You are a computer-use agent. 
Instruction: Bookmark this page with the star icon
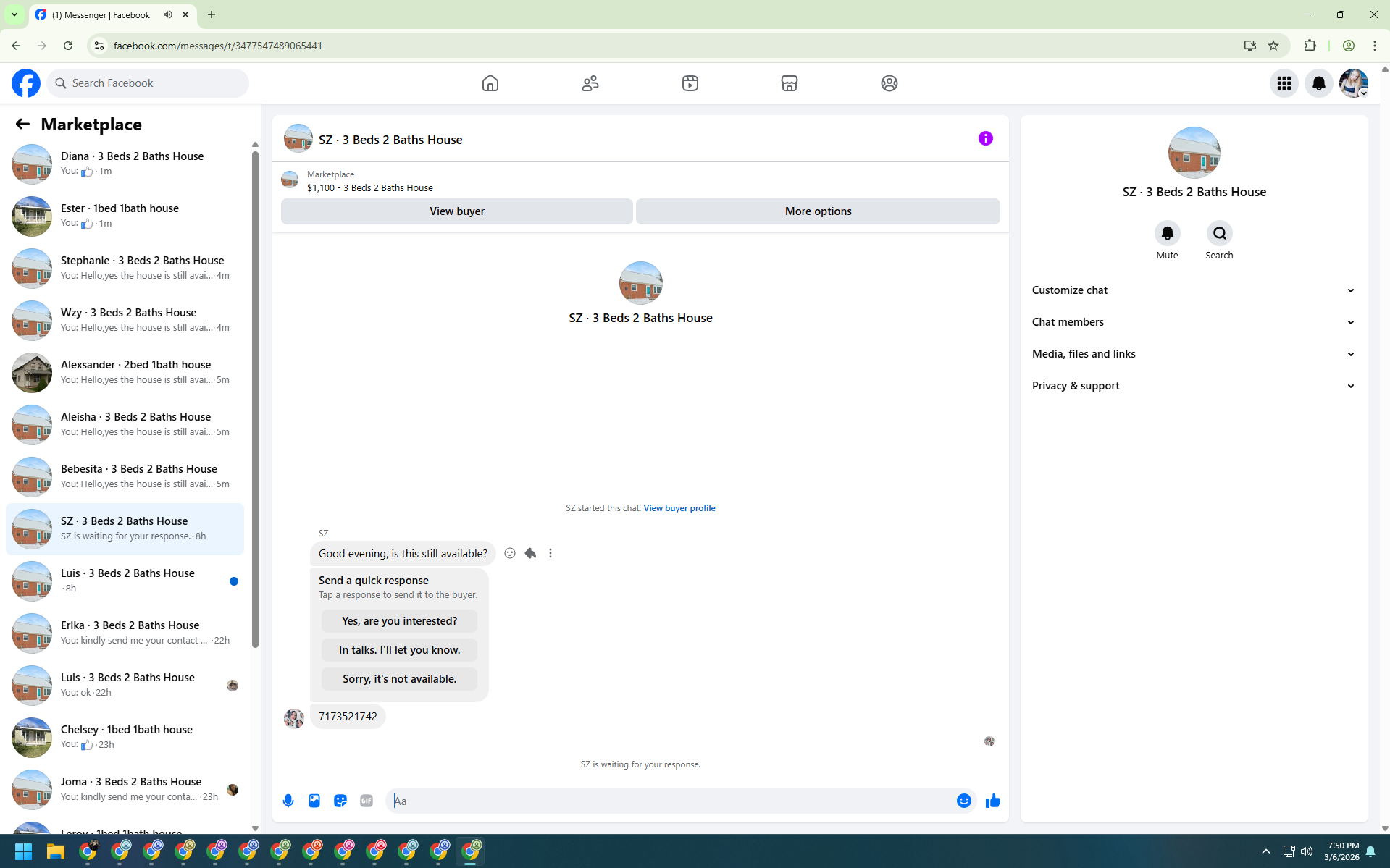(1273, 46)
